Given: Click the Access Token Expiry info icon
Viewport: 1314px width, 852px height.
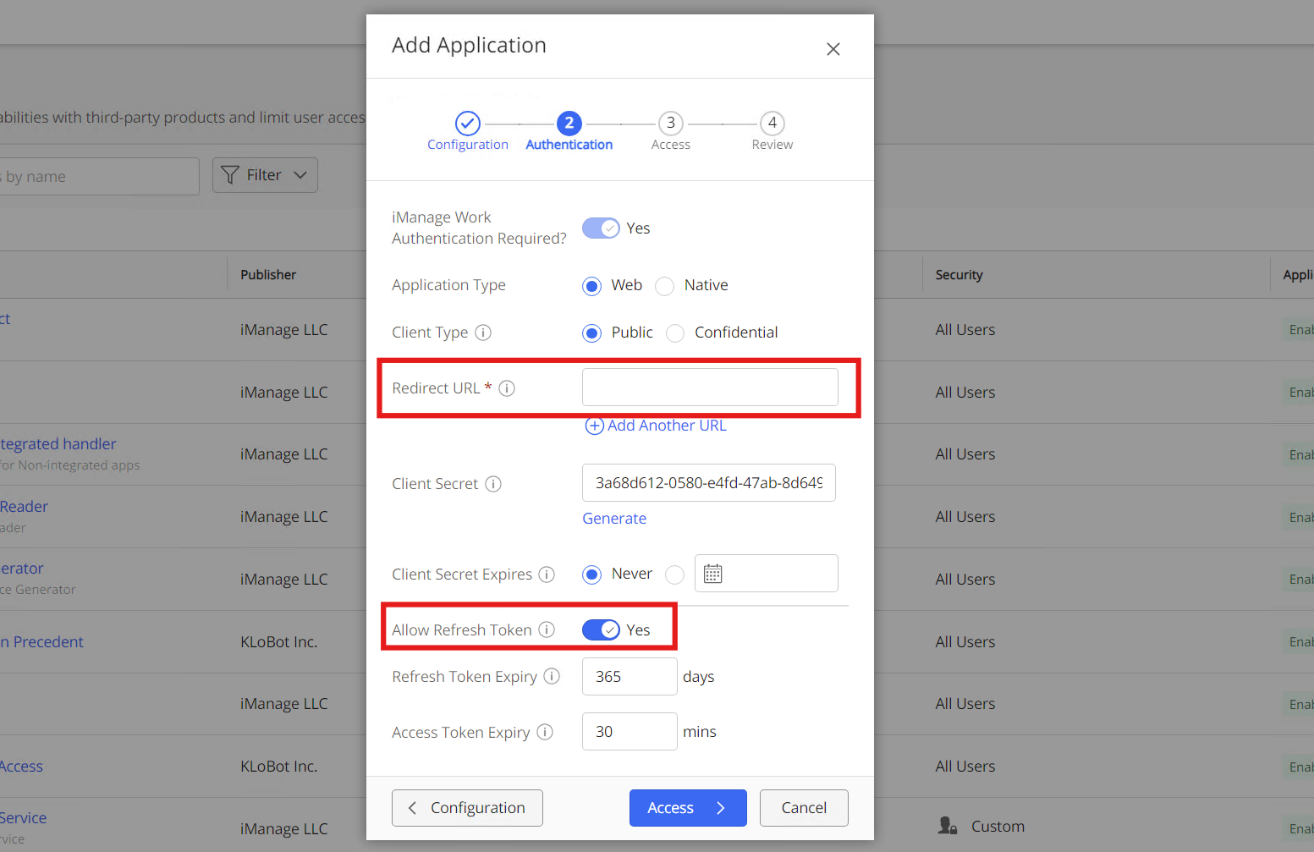Looking at the screenshot, I should (545, 732).
